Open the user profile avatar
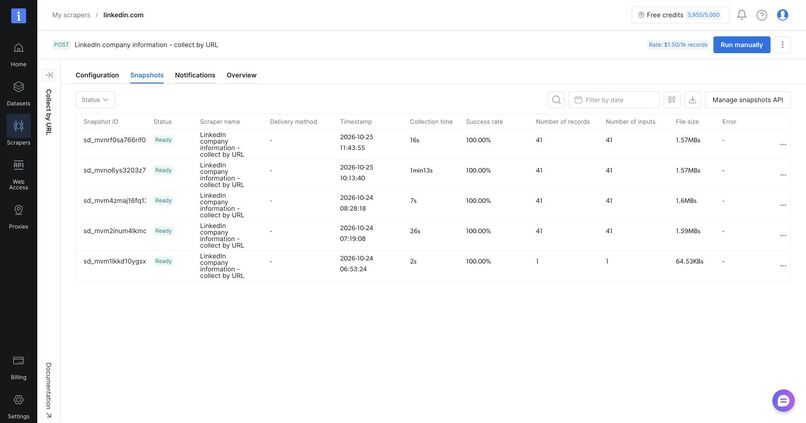 click(782, 15)
